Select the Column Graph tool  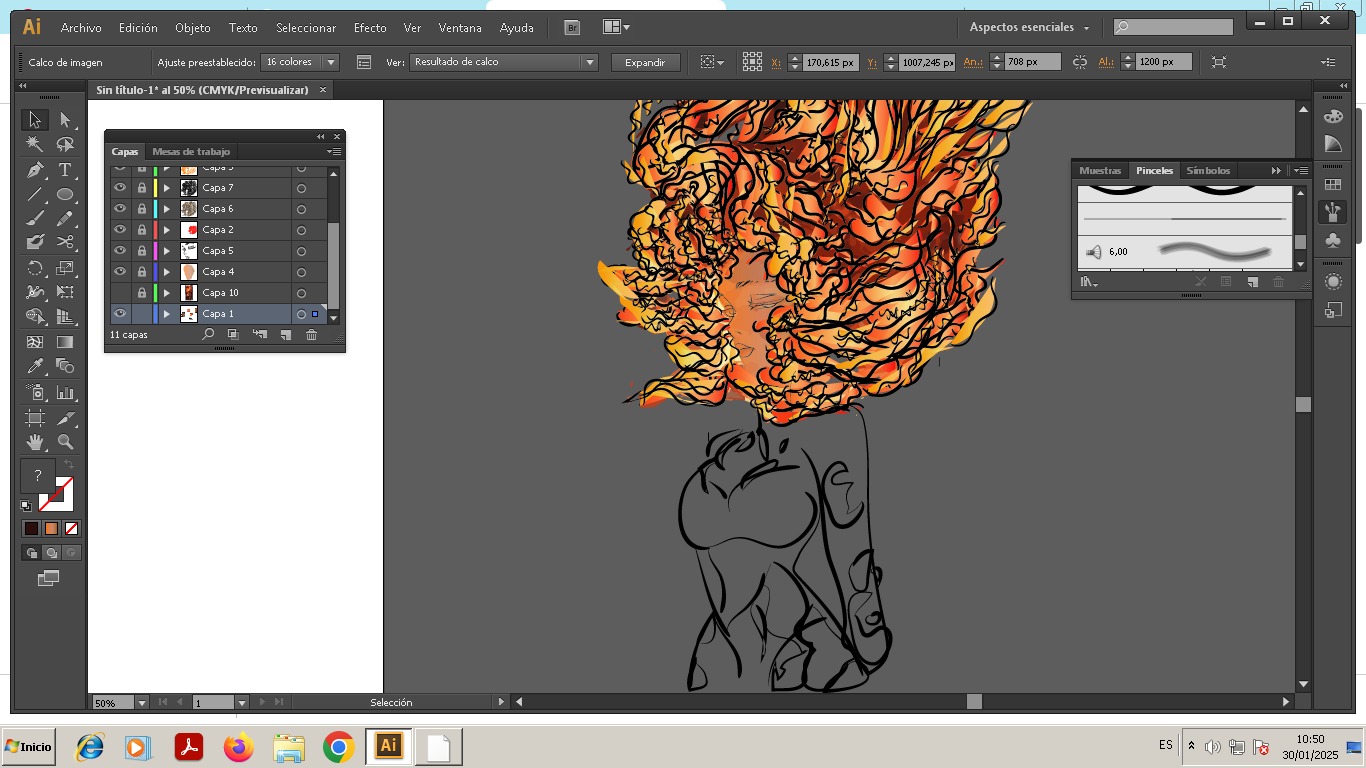65,392
